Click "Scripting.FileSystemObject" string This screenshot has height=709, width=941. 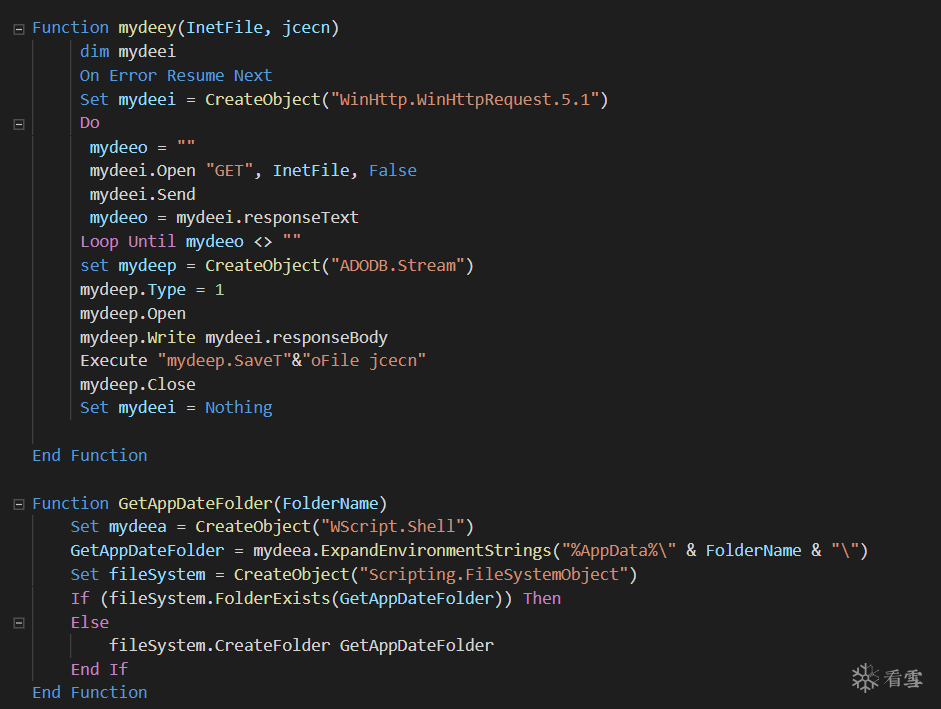tap(493, 575)
